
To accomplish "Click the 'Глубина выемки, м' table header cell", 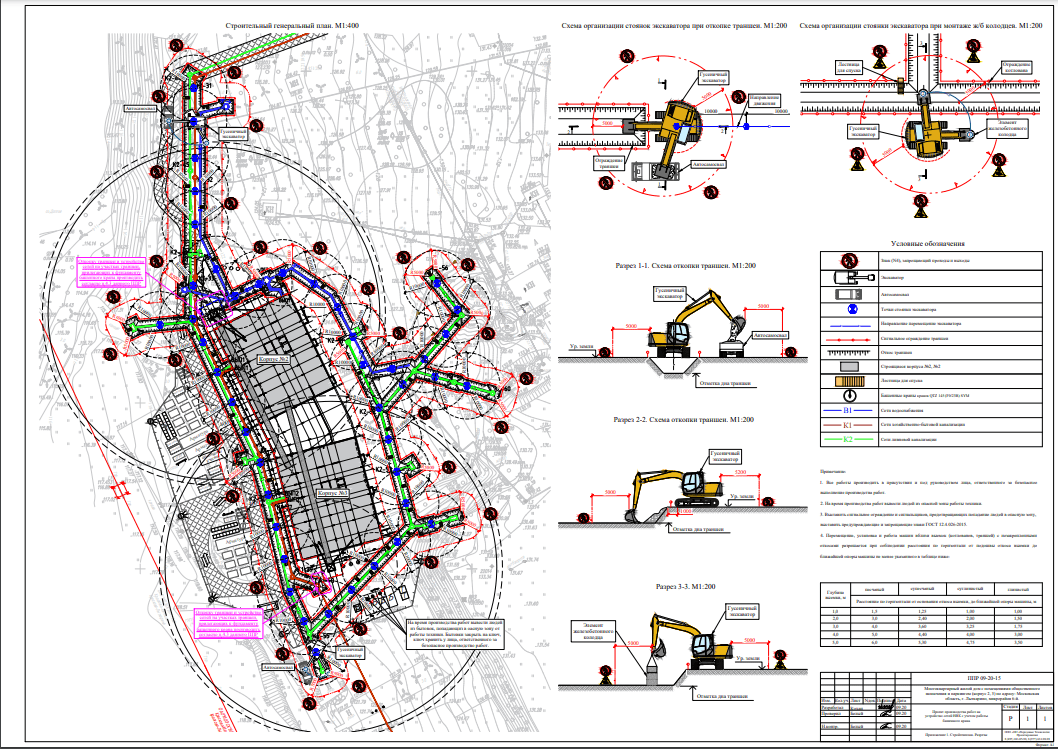I will (x=834, y=593).
